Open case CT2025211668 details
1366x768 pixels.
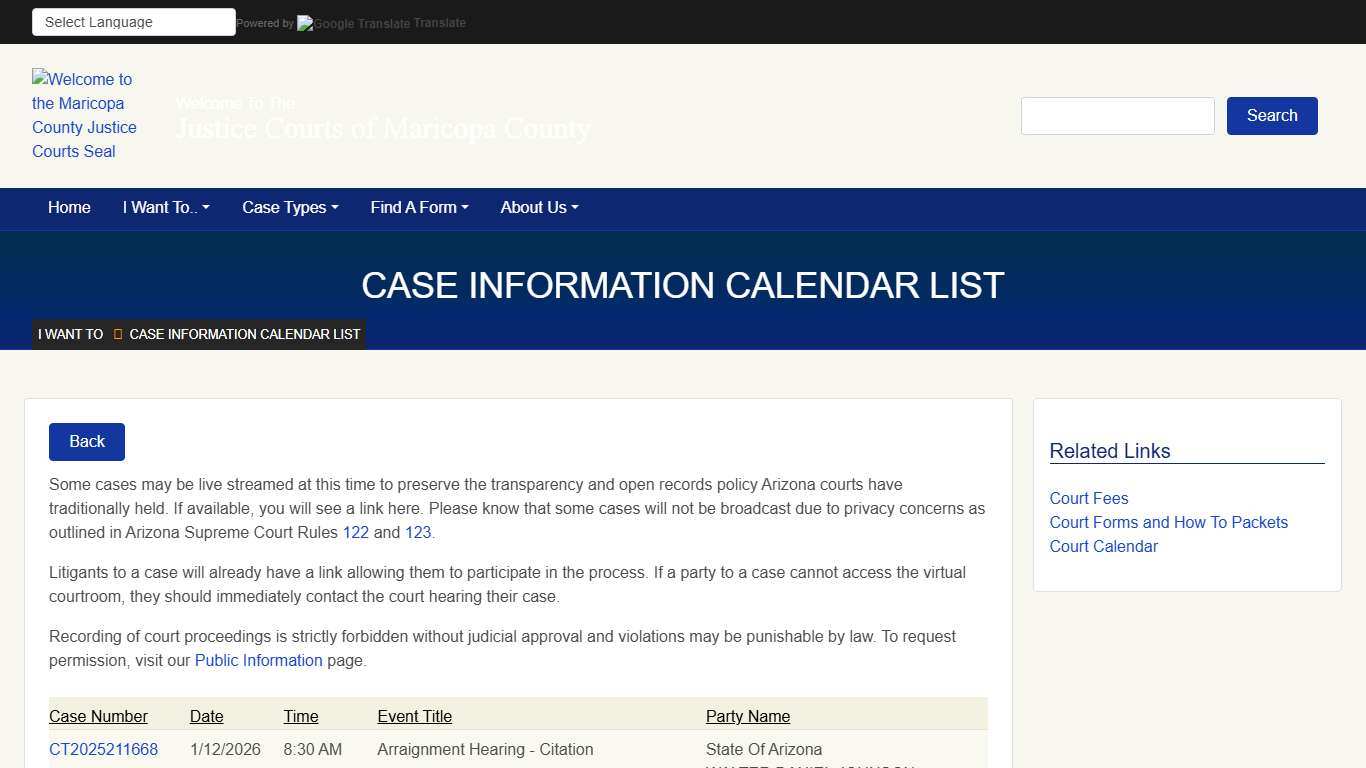[103, 749]
